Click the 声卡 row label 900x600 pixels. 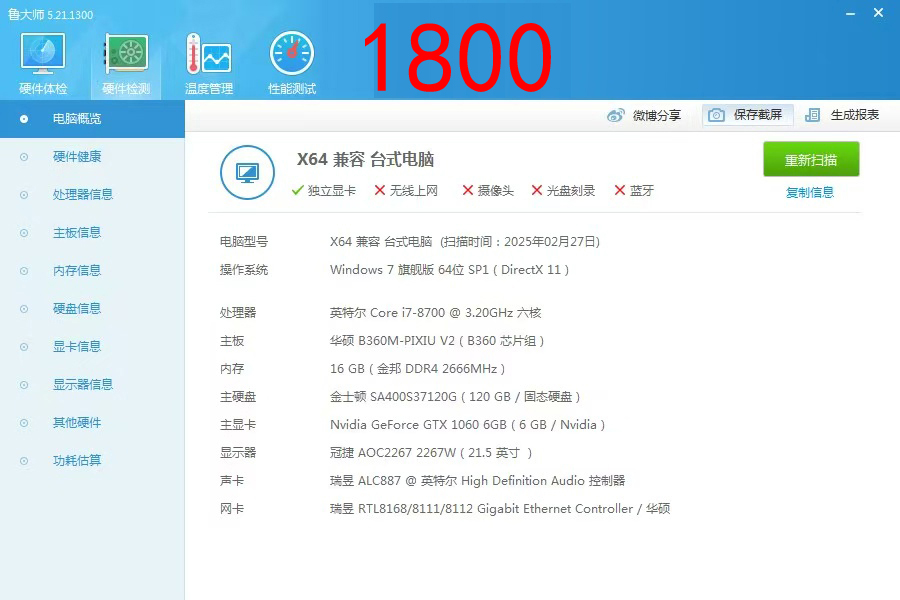(x=232, y=481)
